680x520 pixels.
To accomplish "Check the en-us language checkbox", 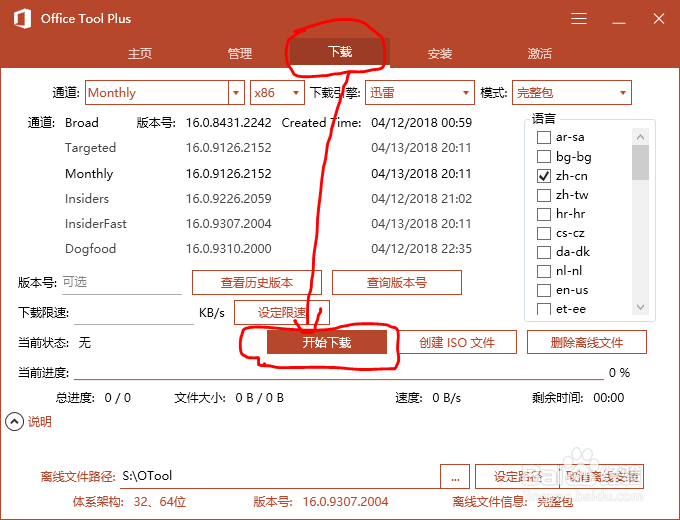I will point(544,290).
